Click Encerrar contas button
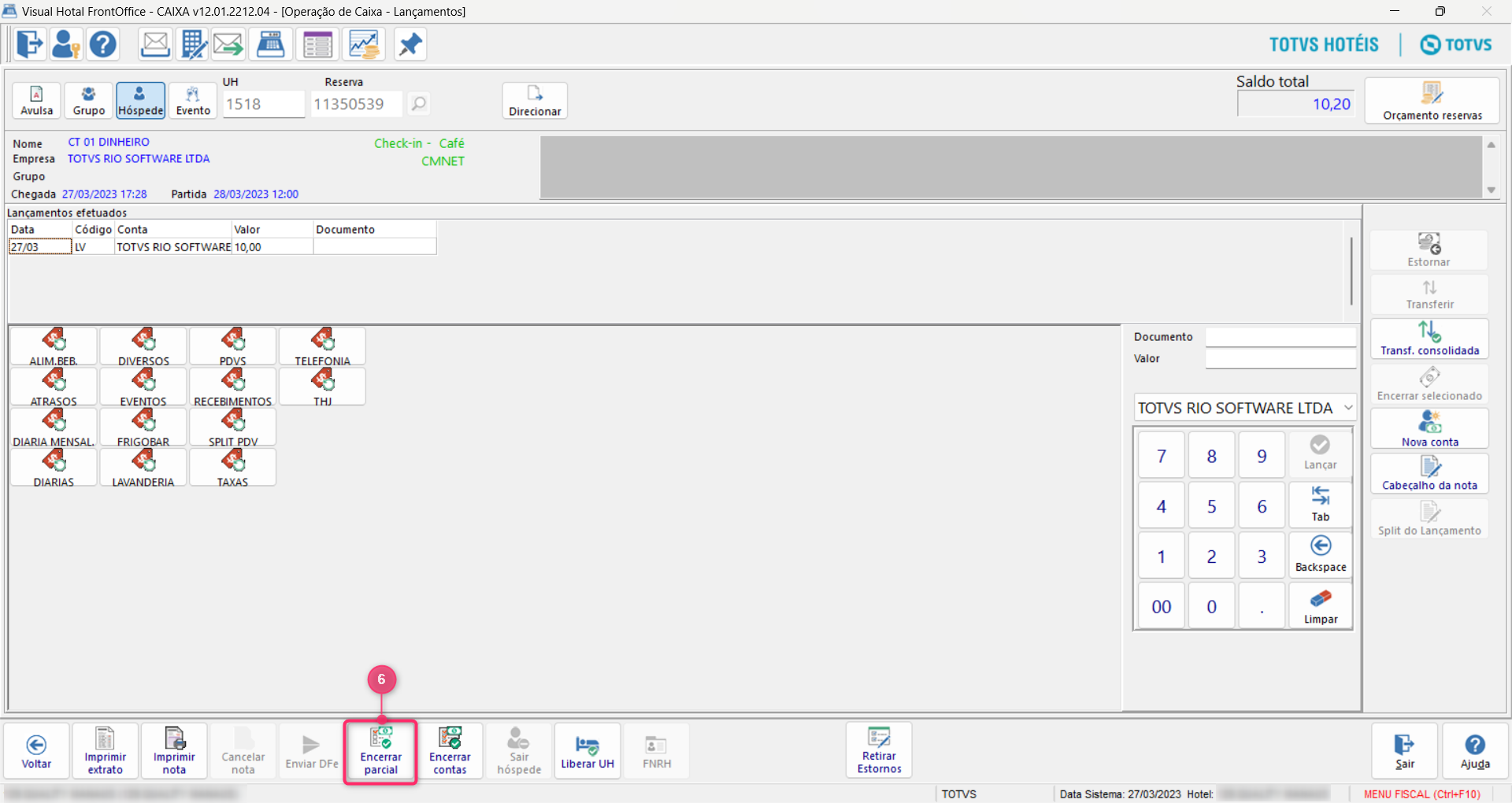1512x803 pixels. 450,752
